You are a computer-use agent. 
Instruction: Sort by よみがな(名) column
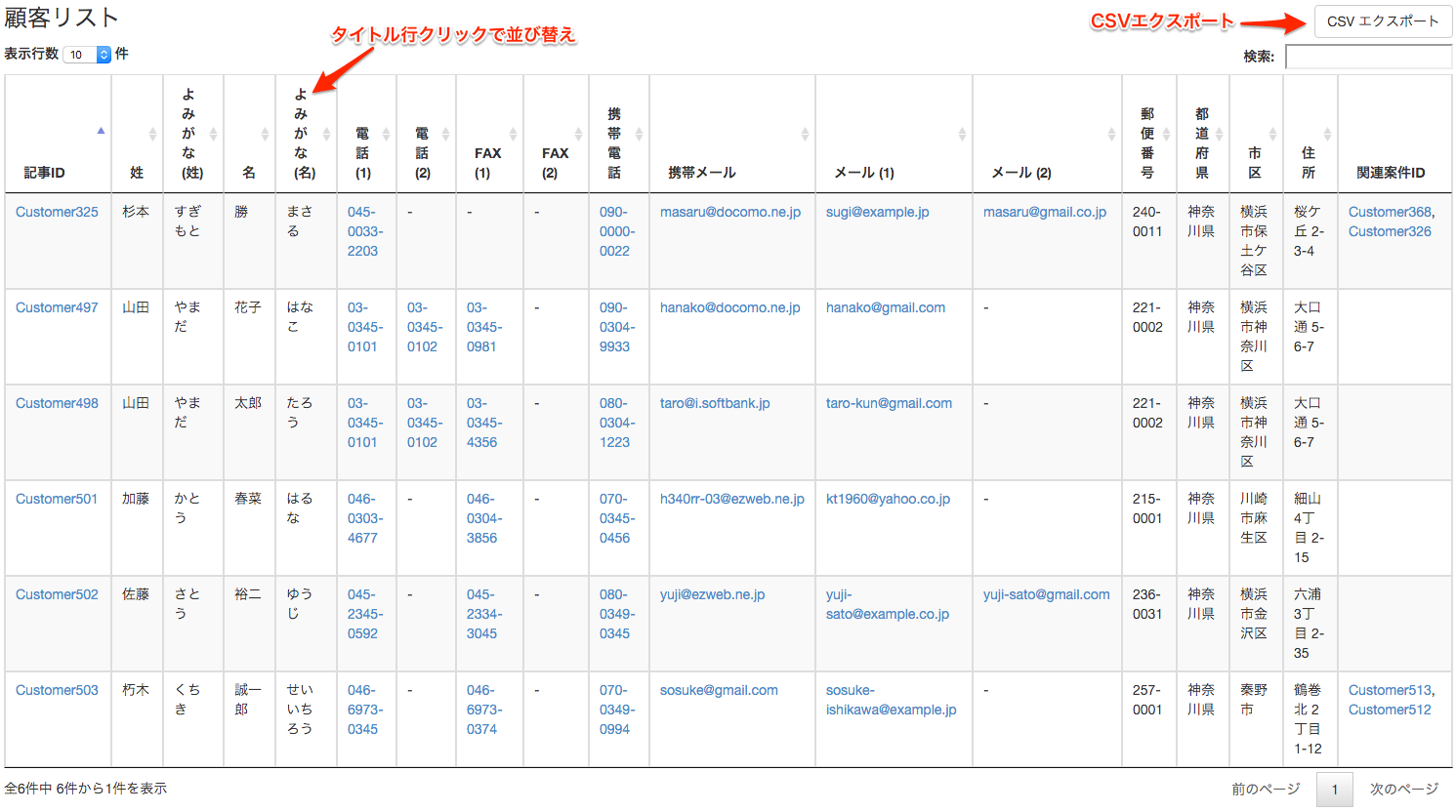(x=326, y=134)
